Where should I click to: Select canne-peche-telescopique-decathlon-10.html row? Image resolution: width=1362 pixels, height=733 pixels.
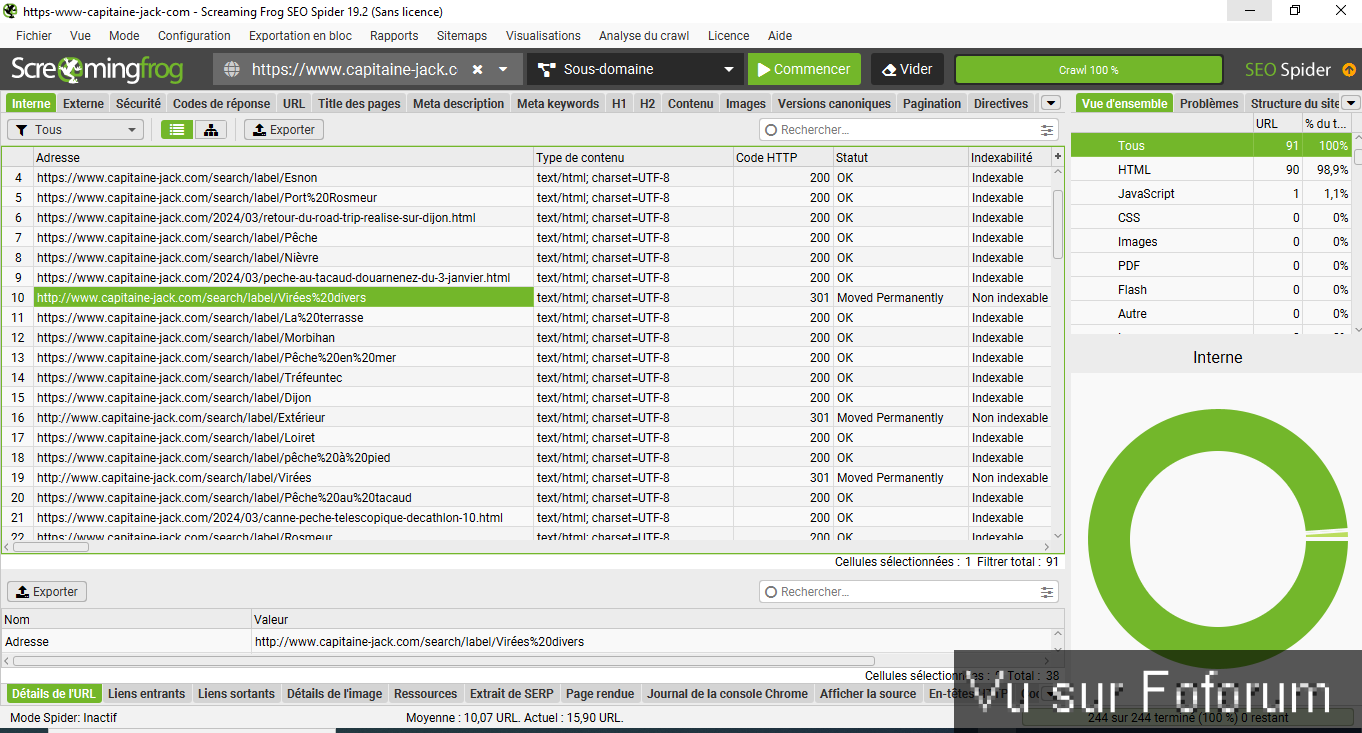point(526,517)
